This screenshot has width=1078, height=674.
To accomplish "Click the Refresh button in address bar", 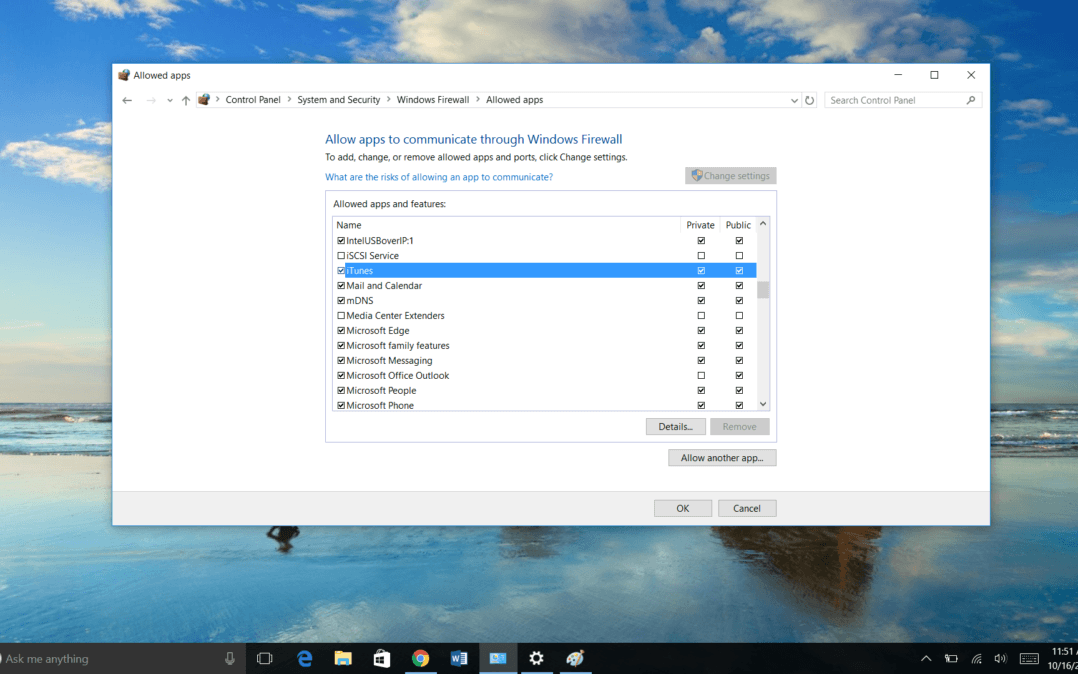I will [x=810, y=100].
